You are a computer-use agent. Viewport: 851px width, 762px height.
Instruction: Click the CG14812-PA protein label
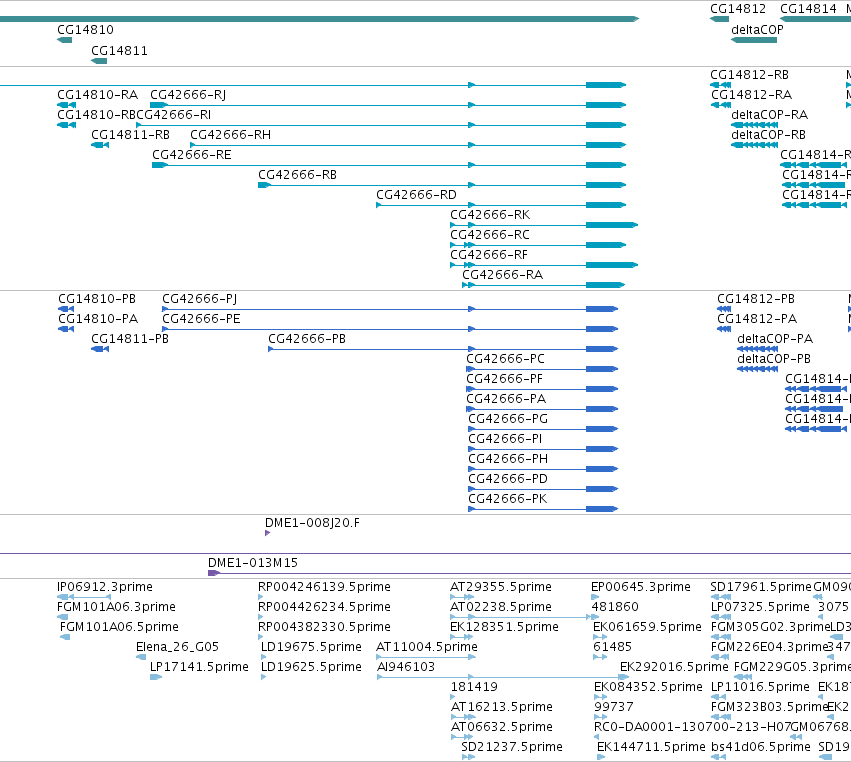(757, 319)
